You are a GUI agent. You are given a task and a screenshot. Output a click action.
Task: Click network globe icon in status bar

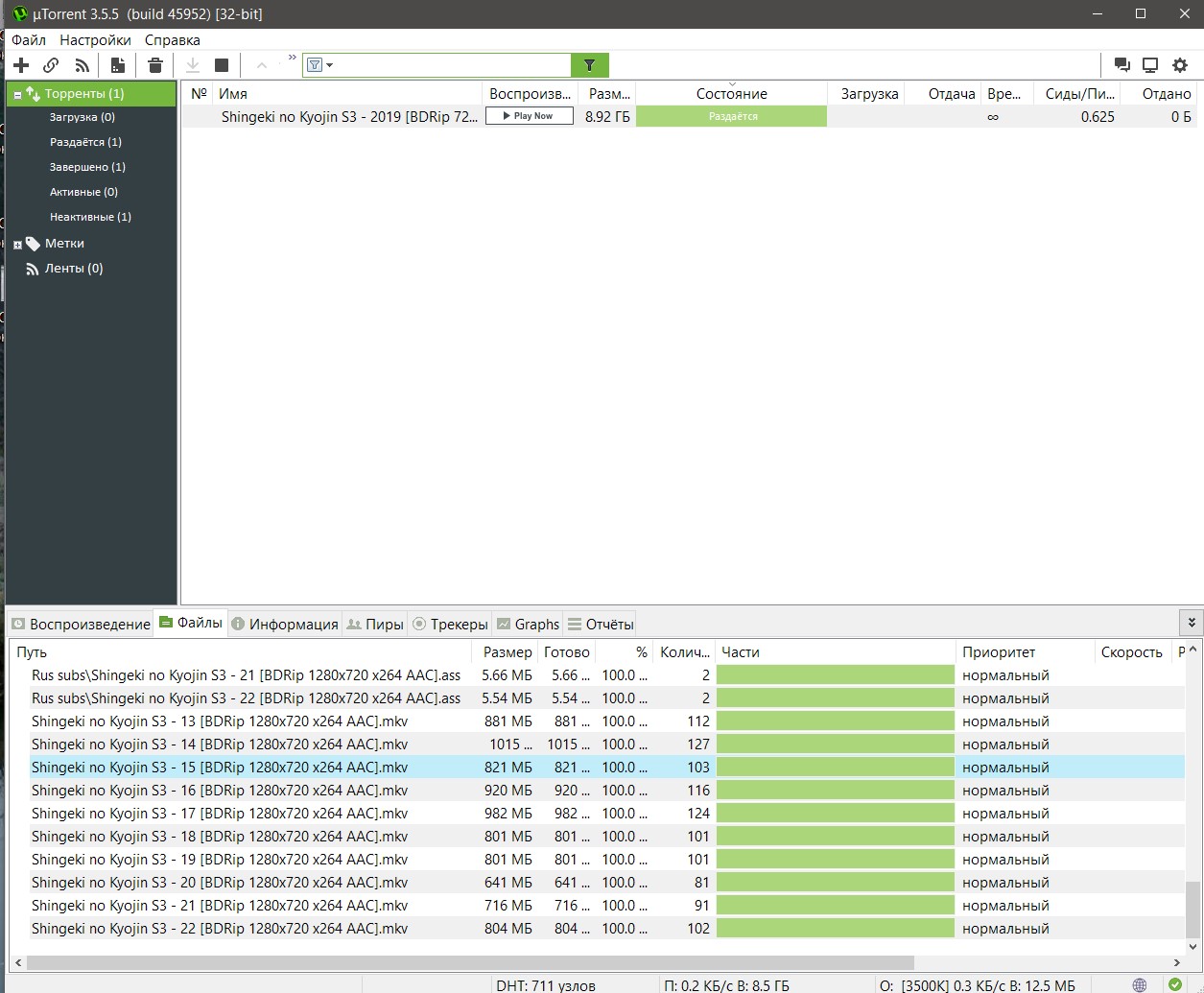click(x=1140, y=985)
